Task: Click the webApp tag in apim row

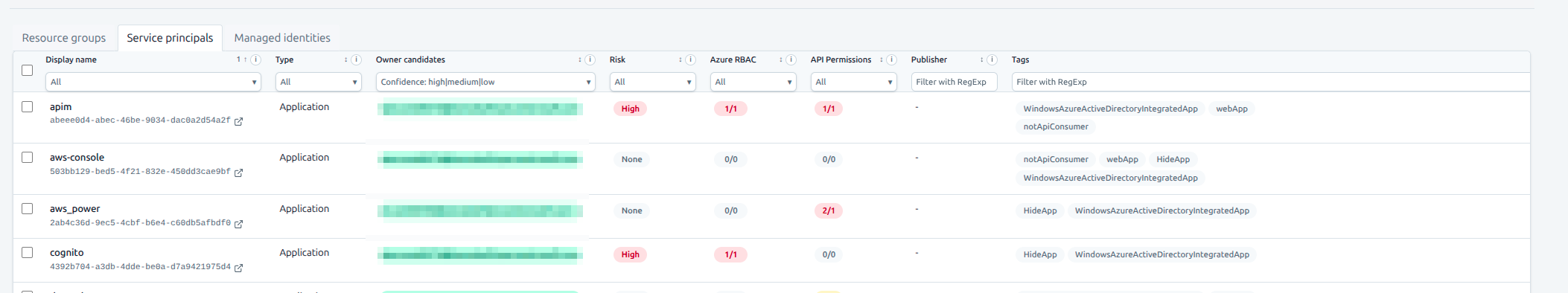Action: (1231, 109)
